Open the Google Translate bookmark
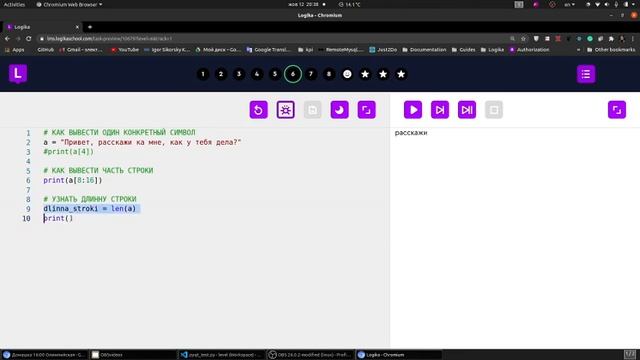 point(269,50)
